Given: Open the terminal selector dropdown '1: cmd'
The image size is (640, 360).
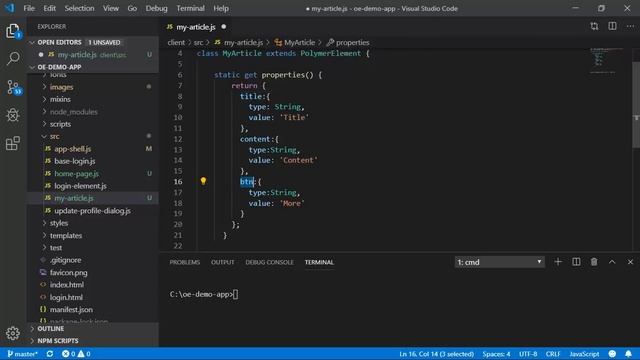Looking at the screenshot, I should click(499, 262).
